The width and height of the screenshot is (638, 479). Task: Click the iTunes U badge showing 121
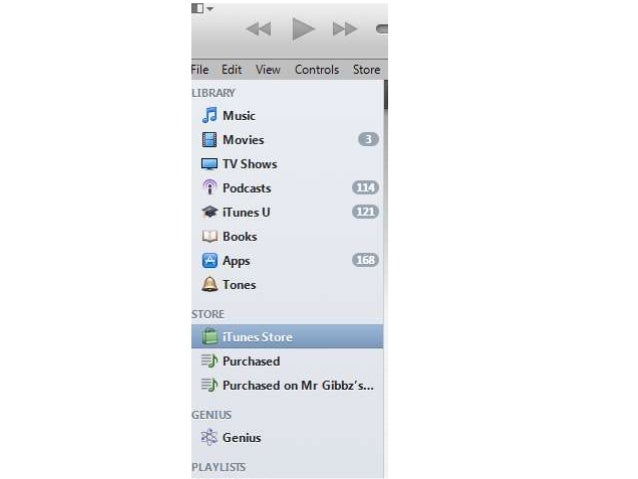[x=365, y=212]
